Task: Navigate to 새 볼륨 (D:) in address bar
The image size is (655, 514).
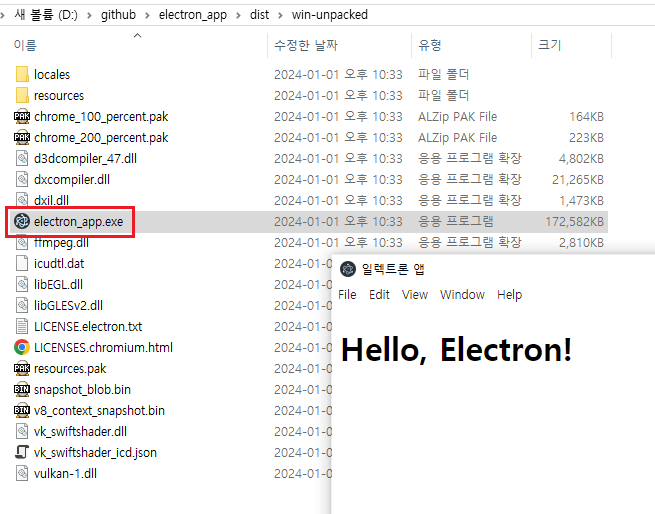Action: [x=46, y=15]
